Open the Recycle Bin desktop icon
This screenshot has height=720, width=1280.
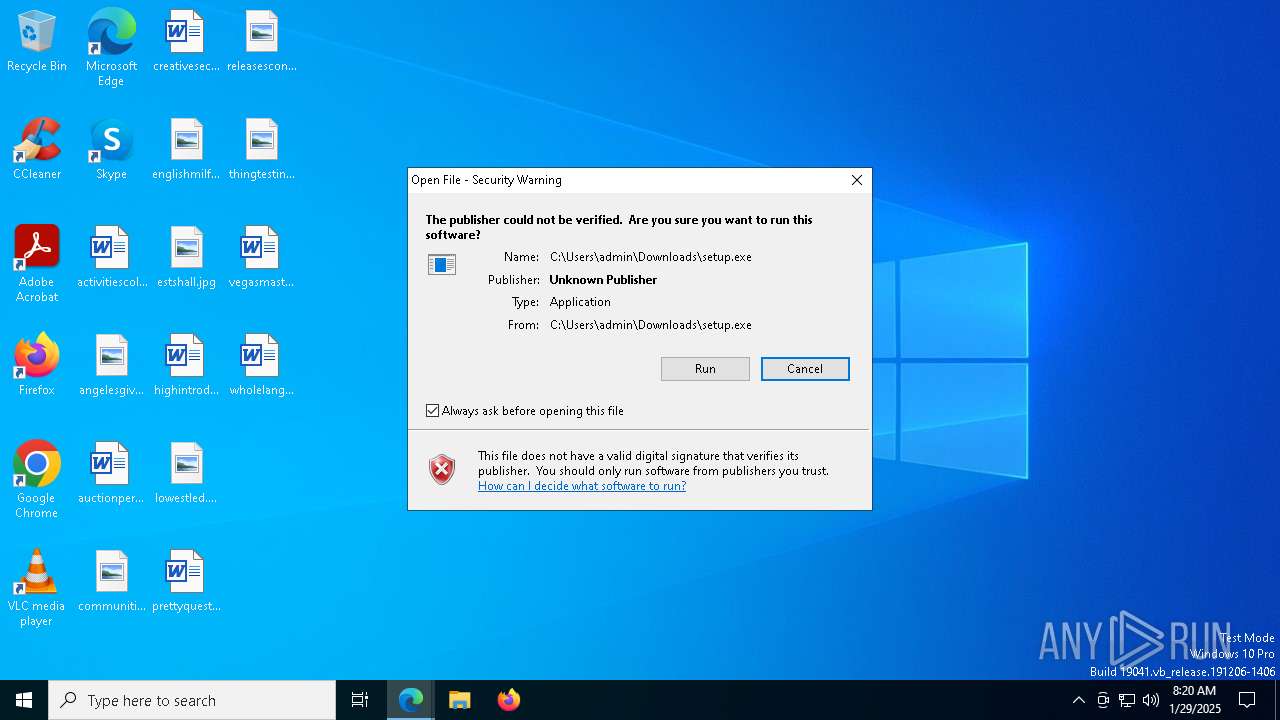tap(37, 42)
